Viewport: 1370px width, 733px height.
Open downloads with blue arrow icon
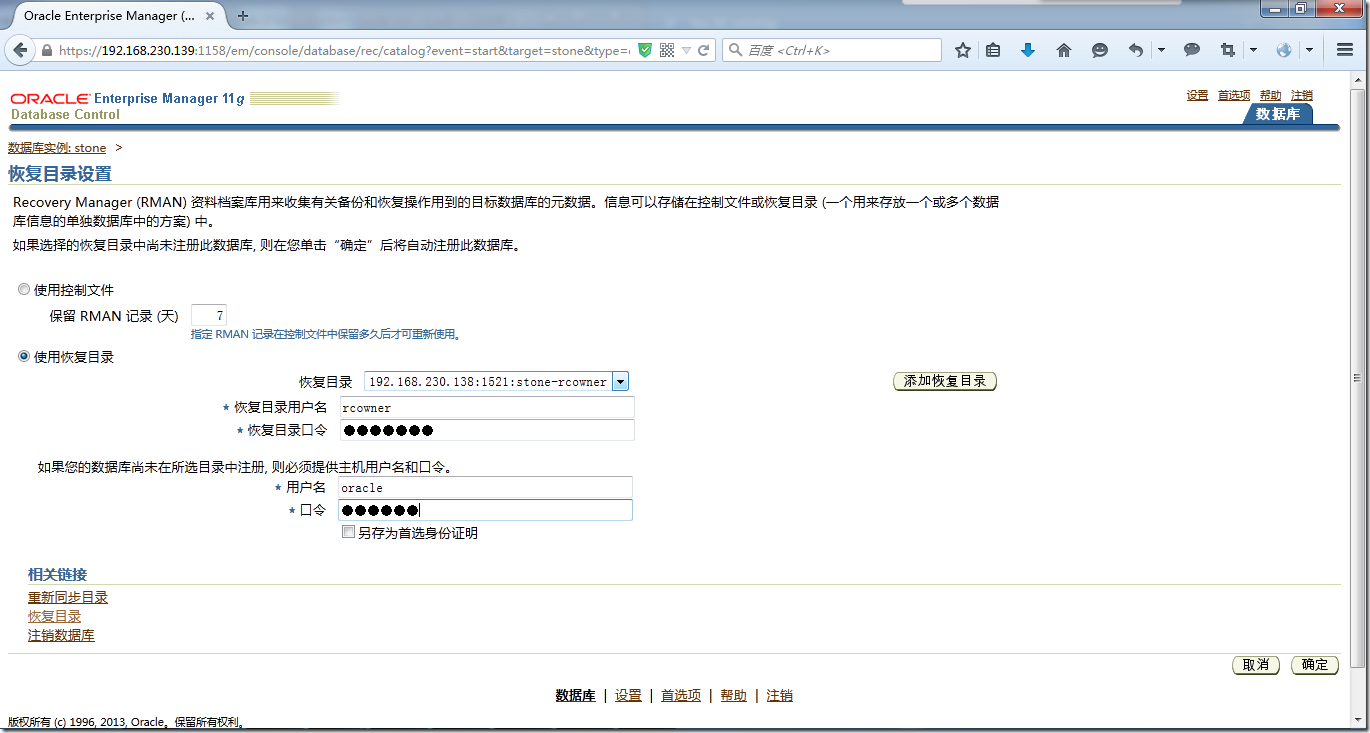[1028, 50]
